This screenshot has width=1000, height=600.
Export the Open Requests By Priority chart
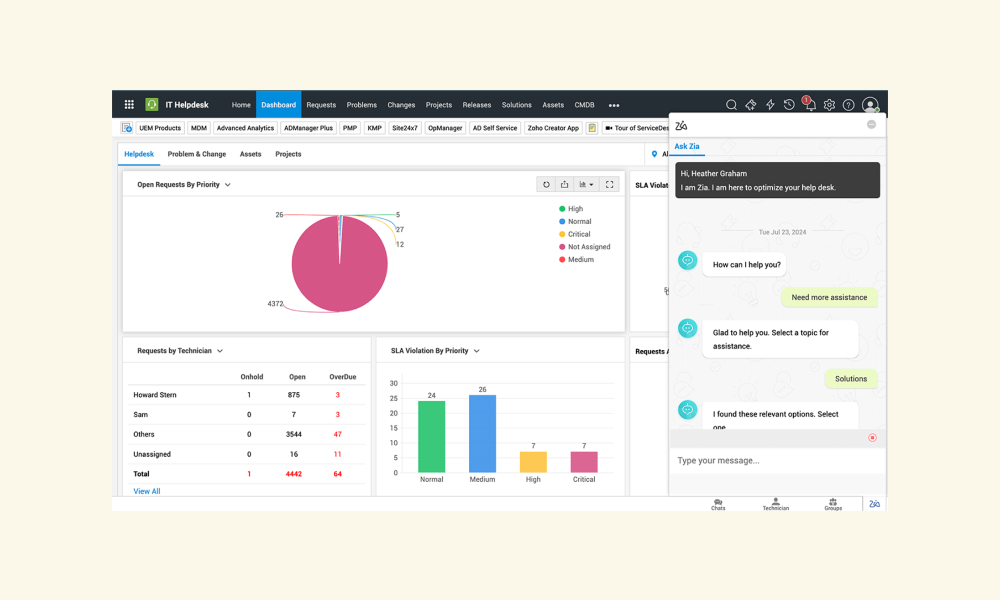point(564,184)
